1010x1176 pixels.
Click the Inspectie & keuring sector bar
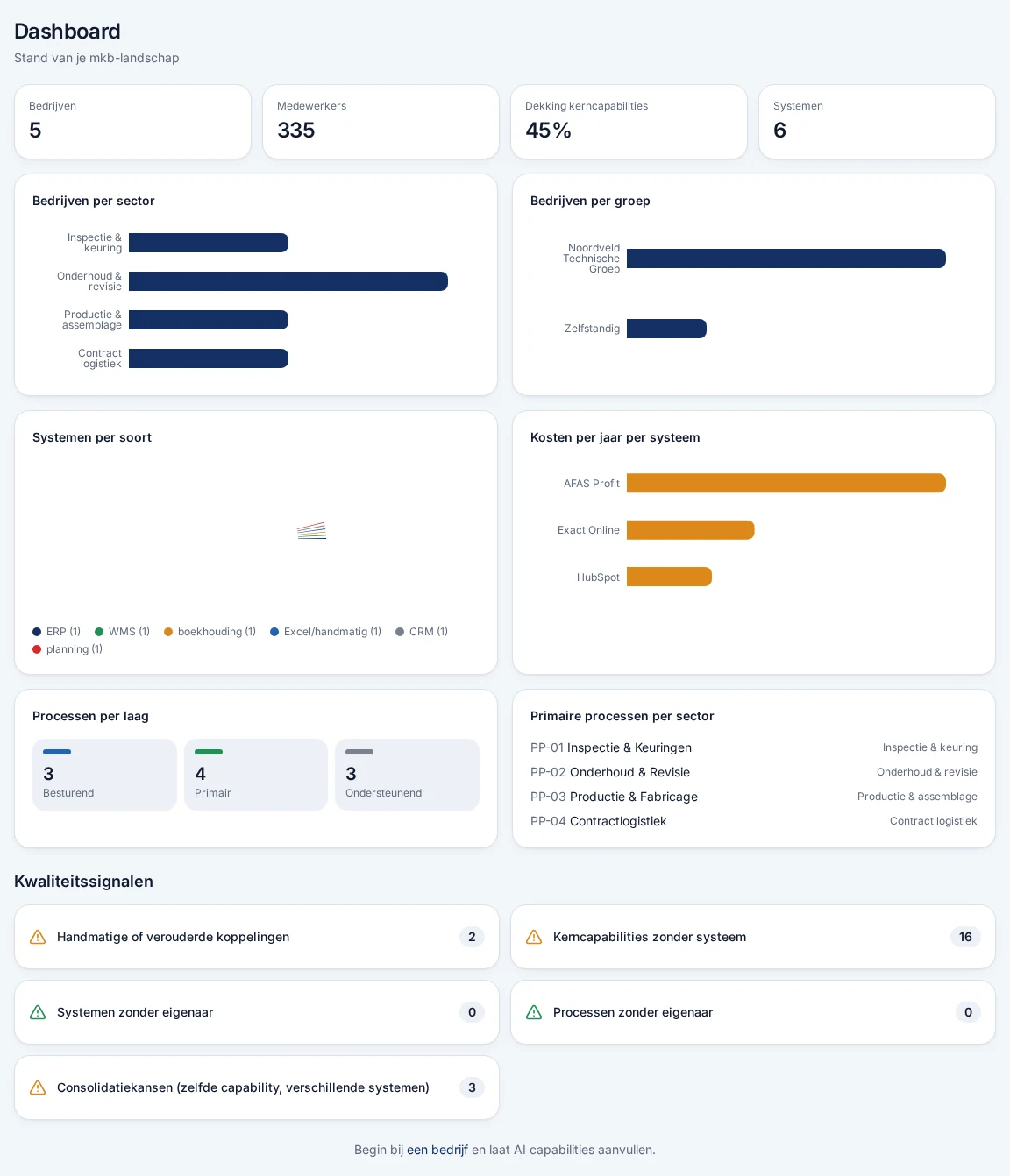(x=209, y=243)
